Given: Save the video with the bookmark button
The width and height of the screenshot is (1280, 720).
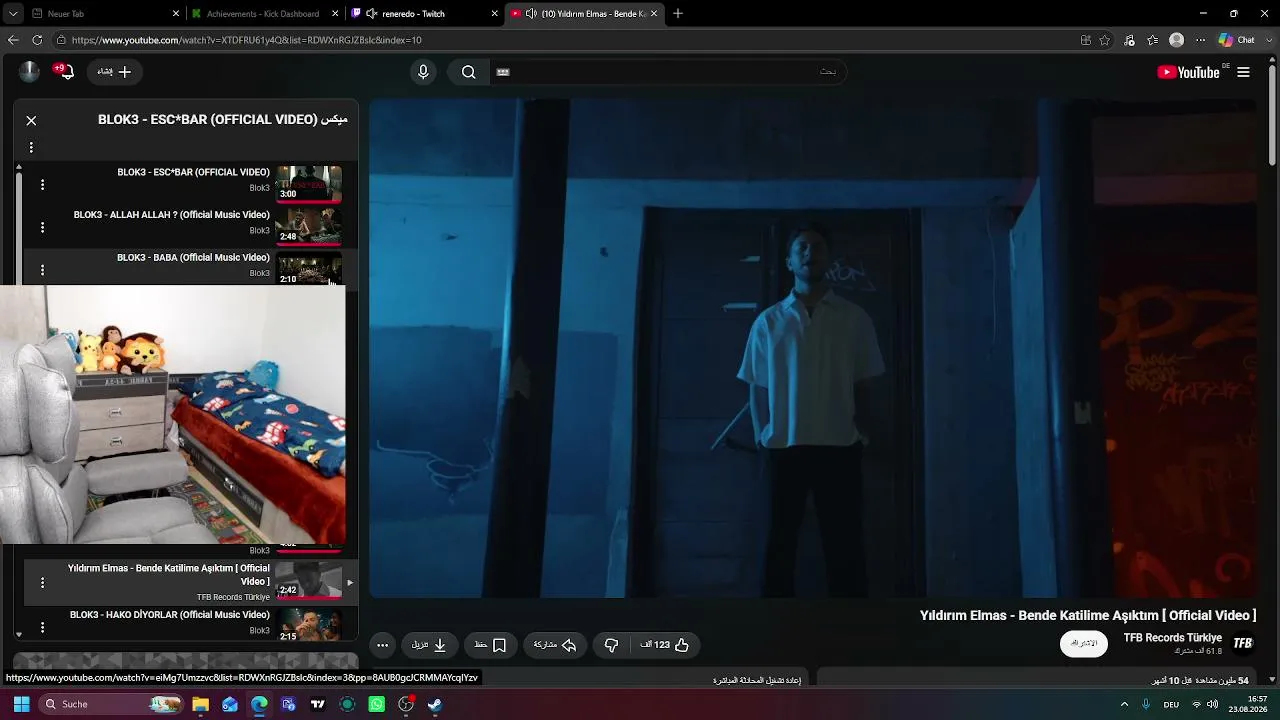Looking at the screenshot, I should click(x=490, y=645).
